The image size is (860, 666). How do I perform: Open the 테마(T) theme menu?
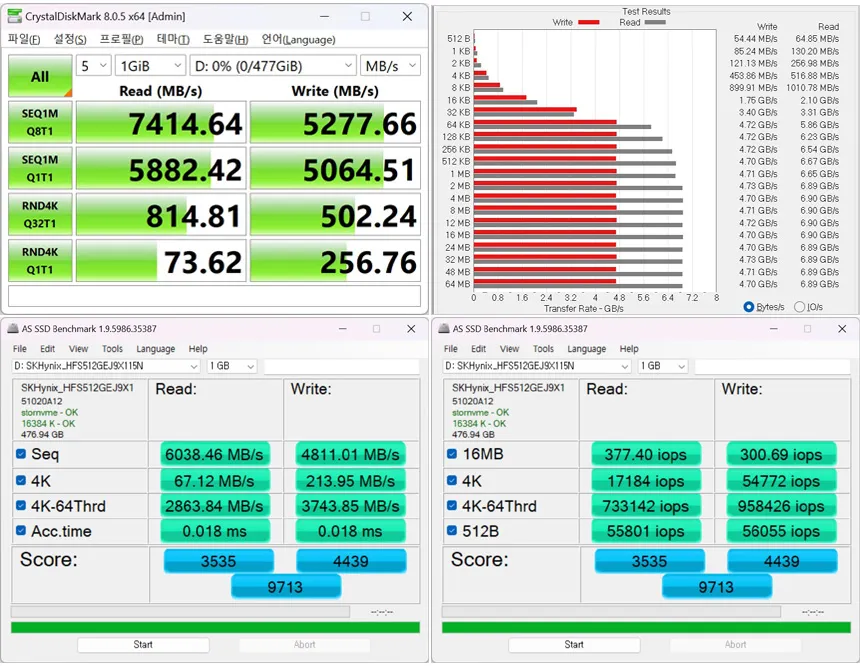[174, 40]
